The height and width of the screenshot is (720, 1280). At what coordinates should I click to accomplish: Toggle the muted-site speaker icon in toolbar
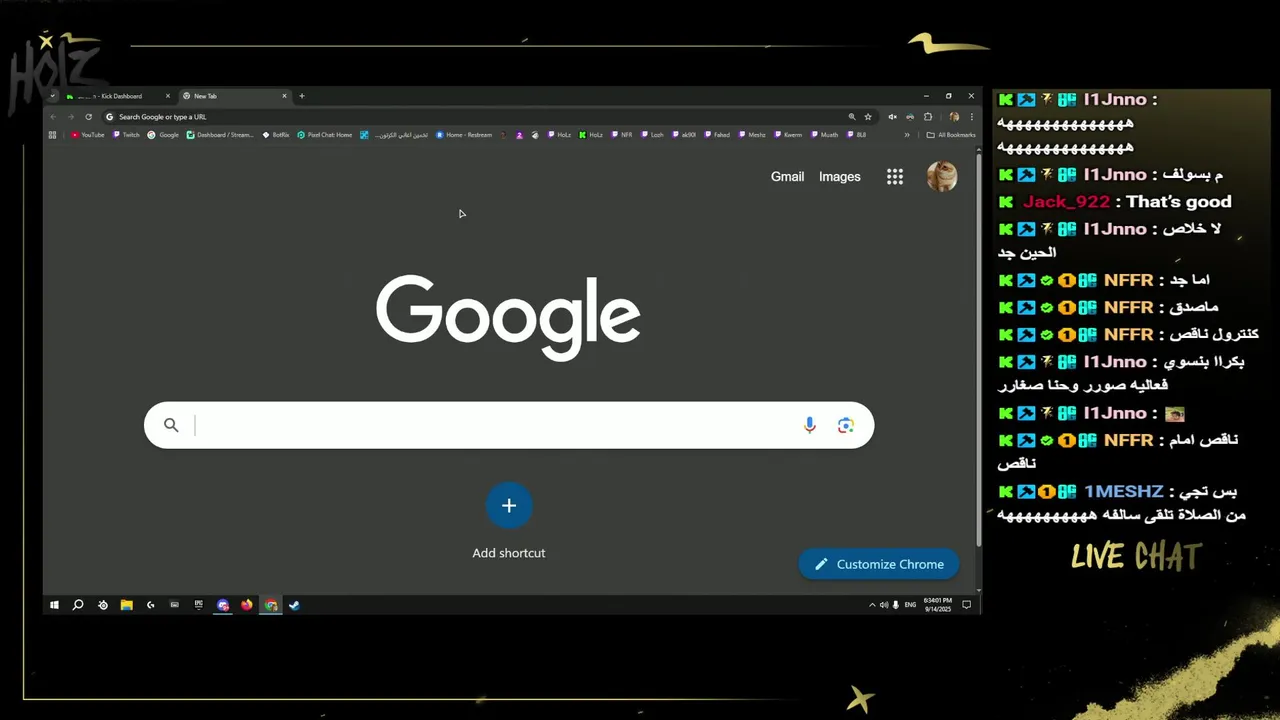click(893, 117)
